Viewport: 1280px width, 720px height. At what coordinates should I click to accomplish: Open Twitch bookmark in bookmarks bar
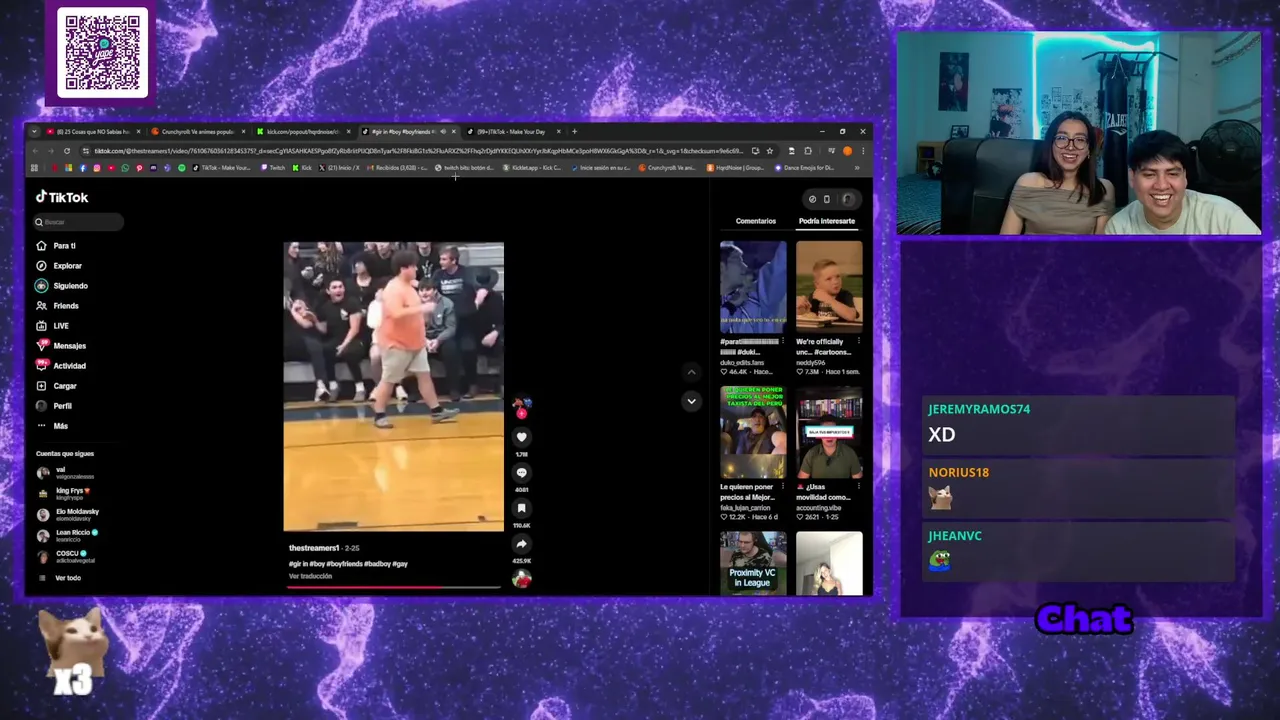pyautogui.click(x=273, y=168)
